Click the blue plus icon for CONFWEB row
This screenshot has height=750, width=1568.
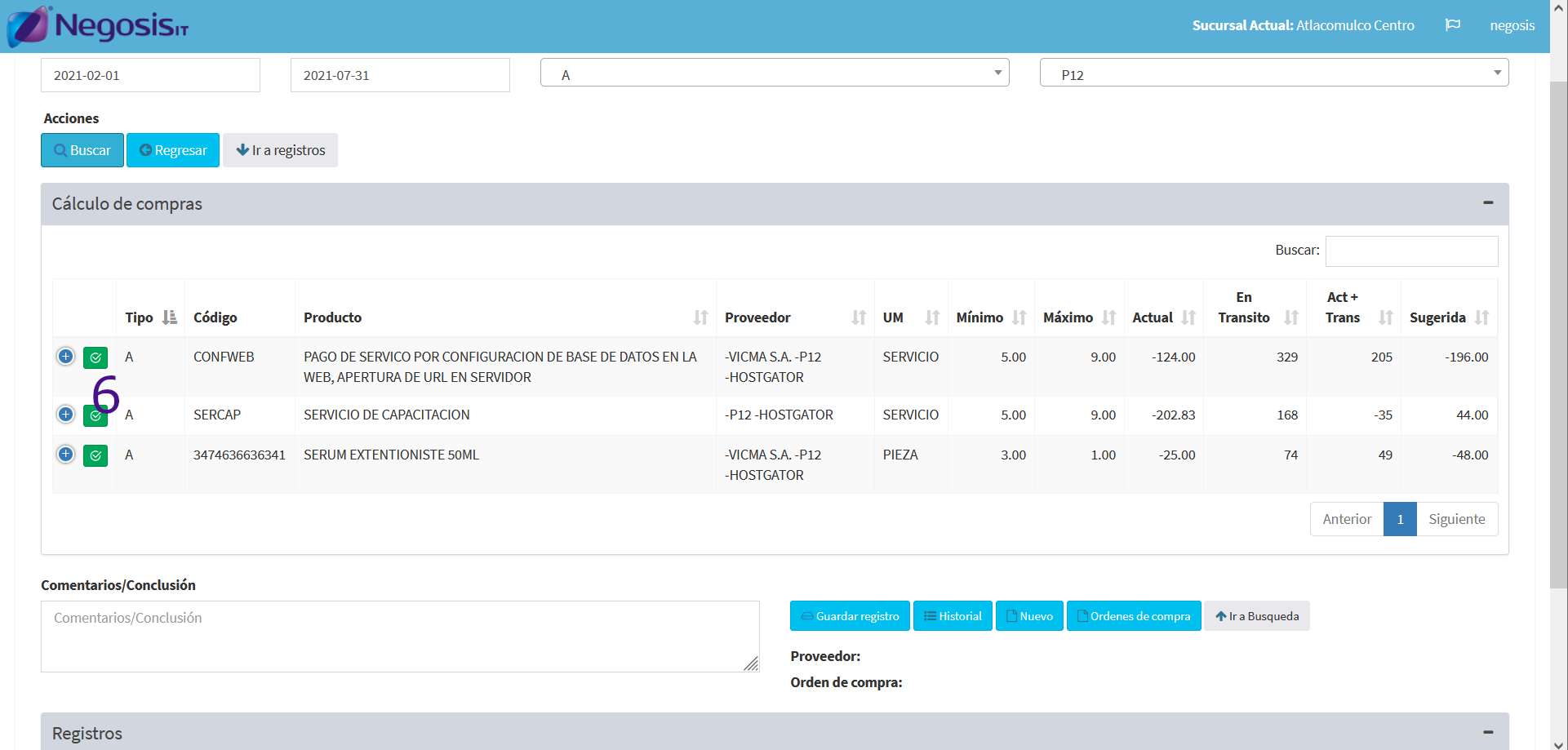[x=66, y=357]
